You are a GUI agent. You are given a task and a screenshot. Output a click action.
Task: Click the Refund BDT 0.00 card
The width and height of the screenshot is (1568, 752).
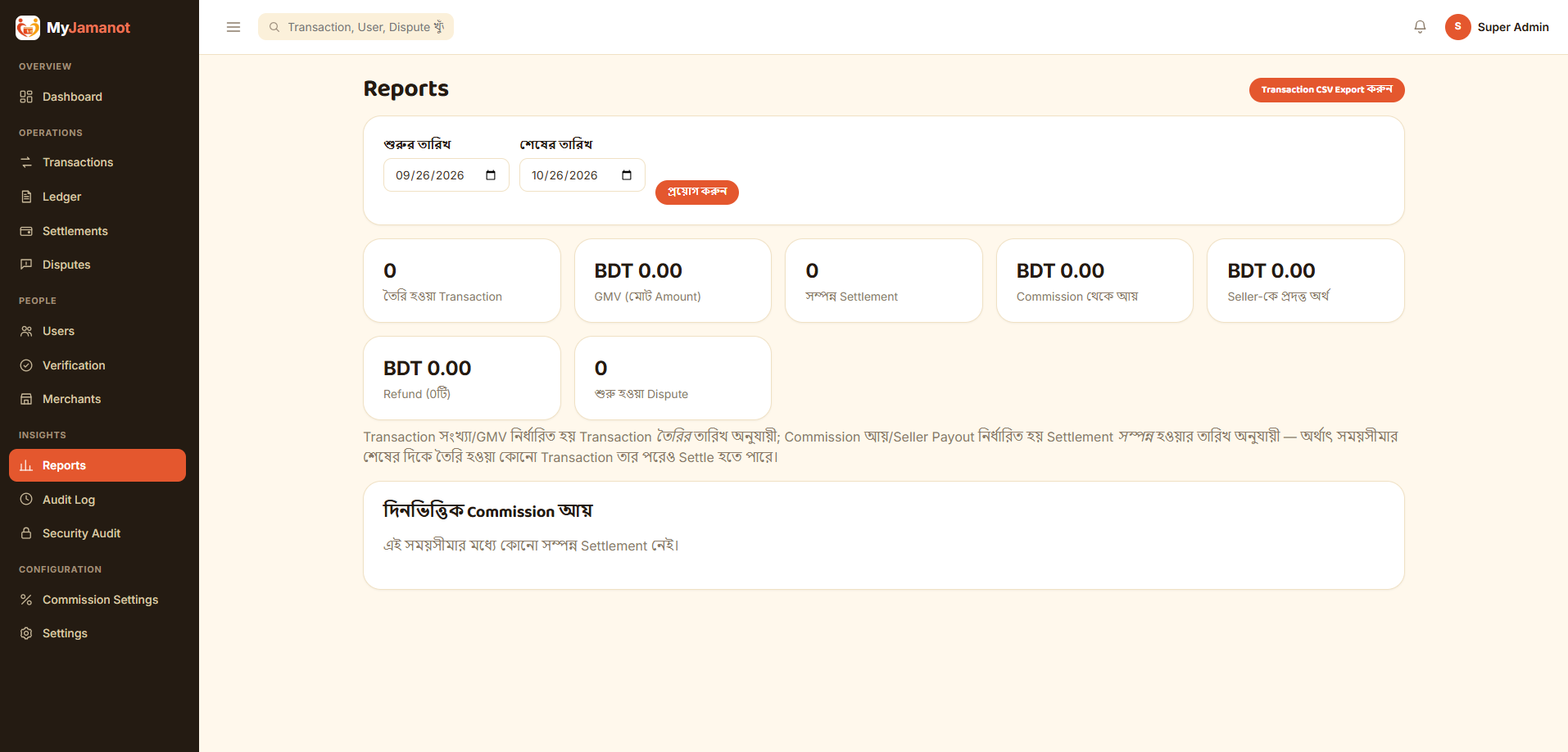click(462, 378)
